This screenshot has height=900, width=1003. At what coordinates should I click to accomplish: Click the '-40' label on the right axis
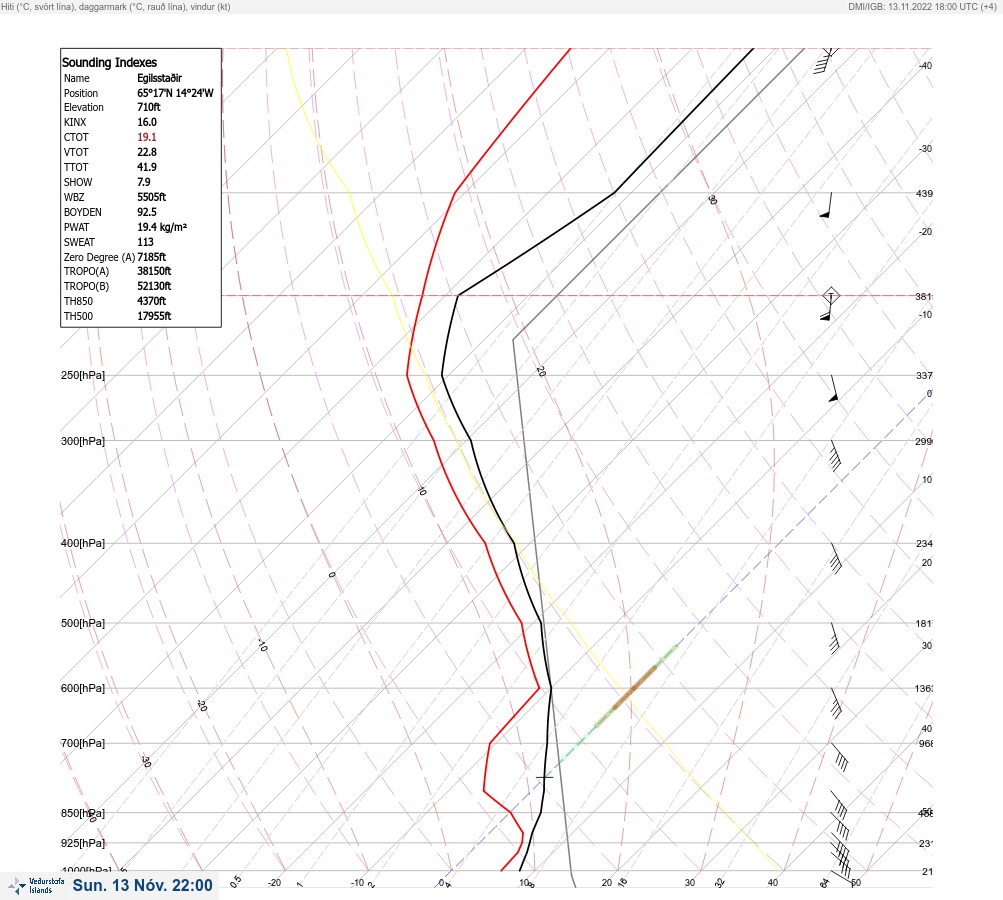[x=925, y=65]
